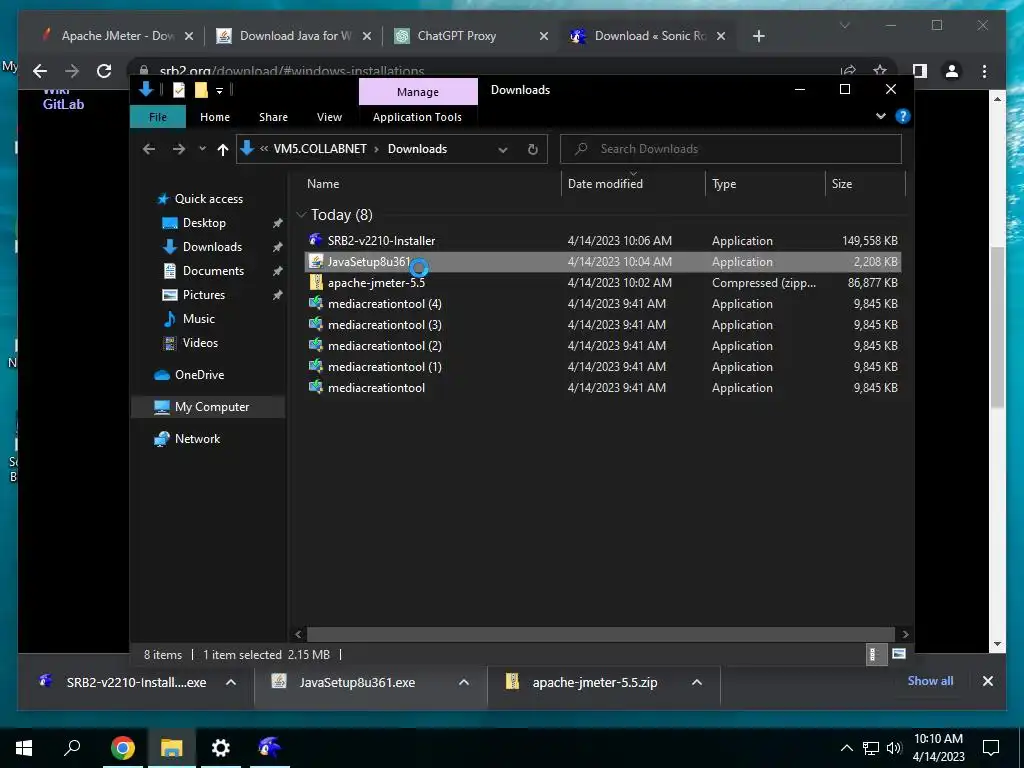1024x768 pixels.
Task: Select the mediacreationtool (4) file icon
Action: tap(316, 303)
